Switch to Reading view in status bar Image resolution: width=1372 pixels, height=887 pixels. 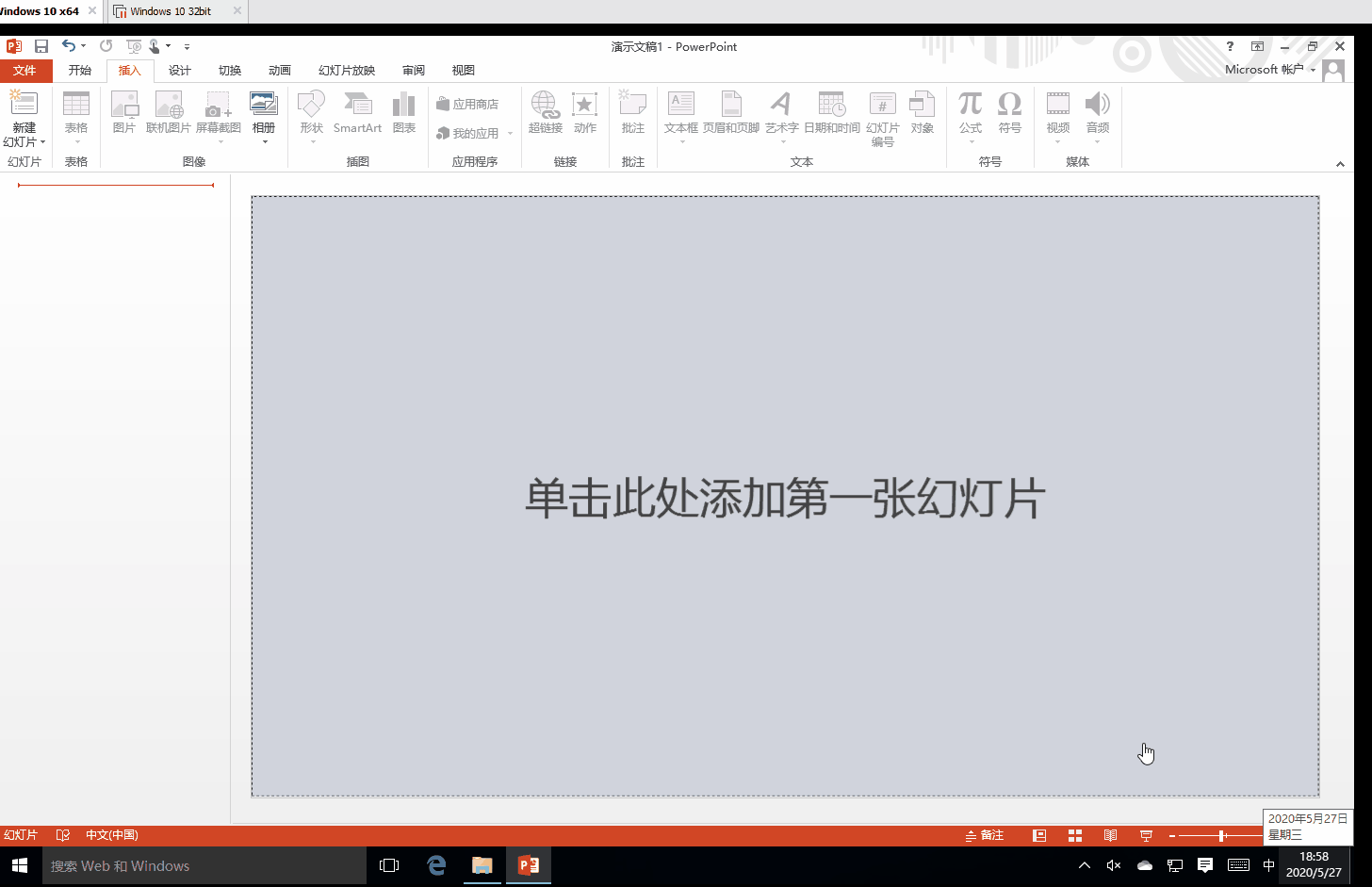coord(1111,835)
